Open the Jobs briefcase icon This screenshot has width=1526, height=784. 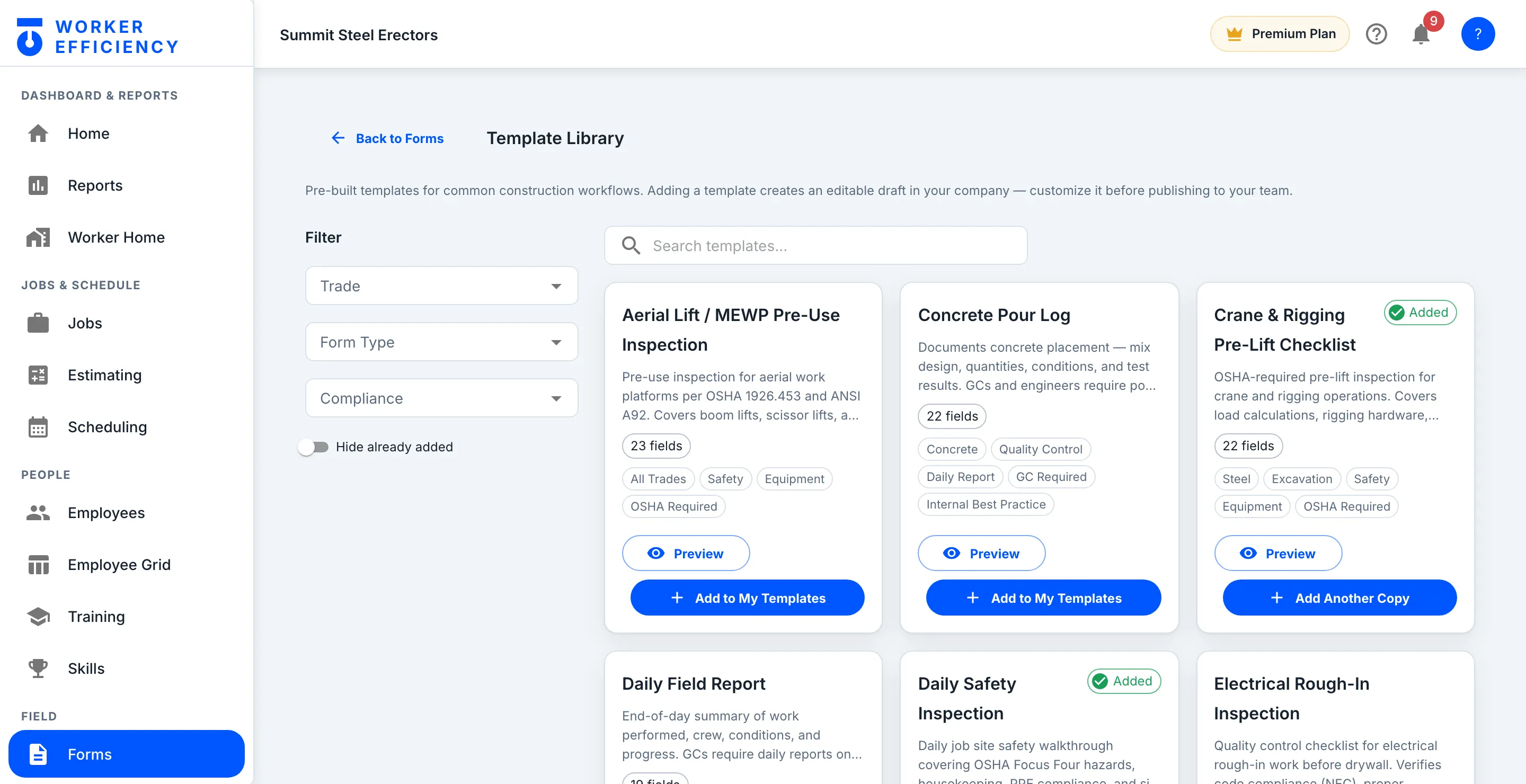pos(38,323)
